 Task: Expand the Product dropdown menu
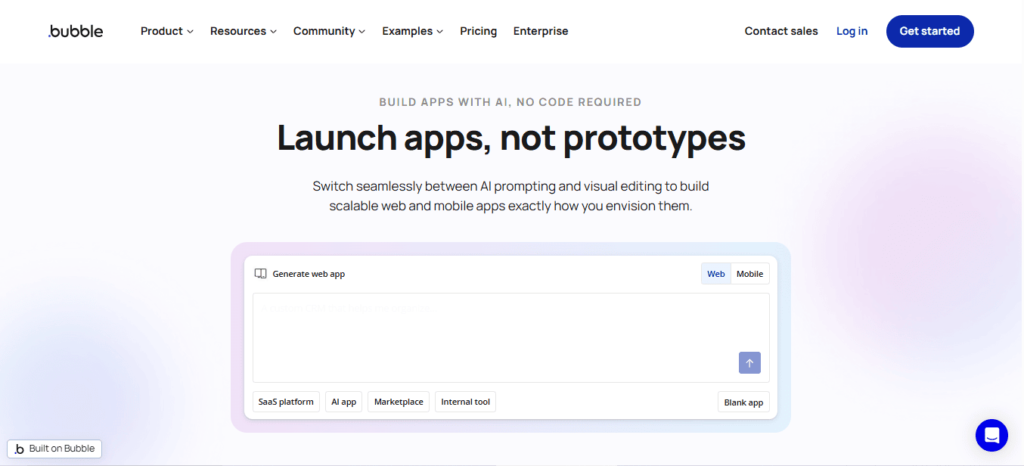[x=166, y=31]
